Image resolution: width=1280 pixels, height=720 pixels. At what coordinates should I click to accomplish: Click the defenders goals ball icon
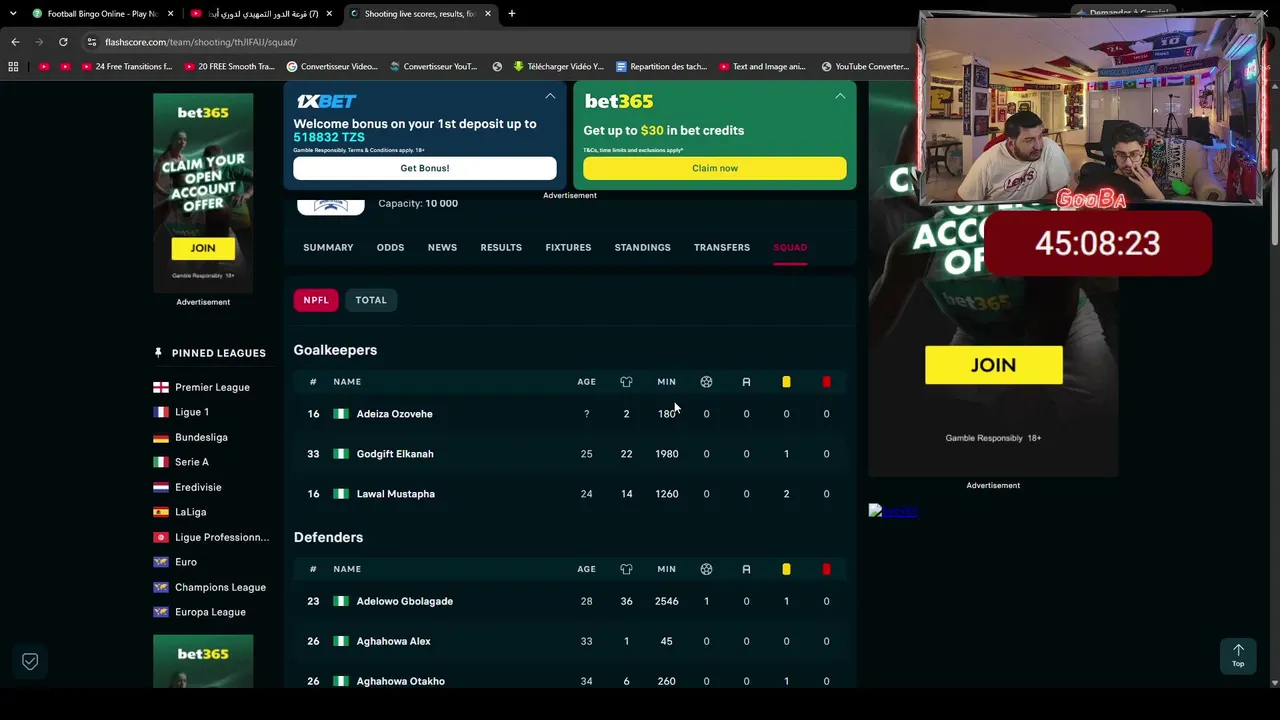706,569
